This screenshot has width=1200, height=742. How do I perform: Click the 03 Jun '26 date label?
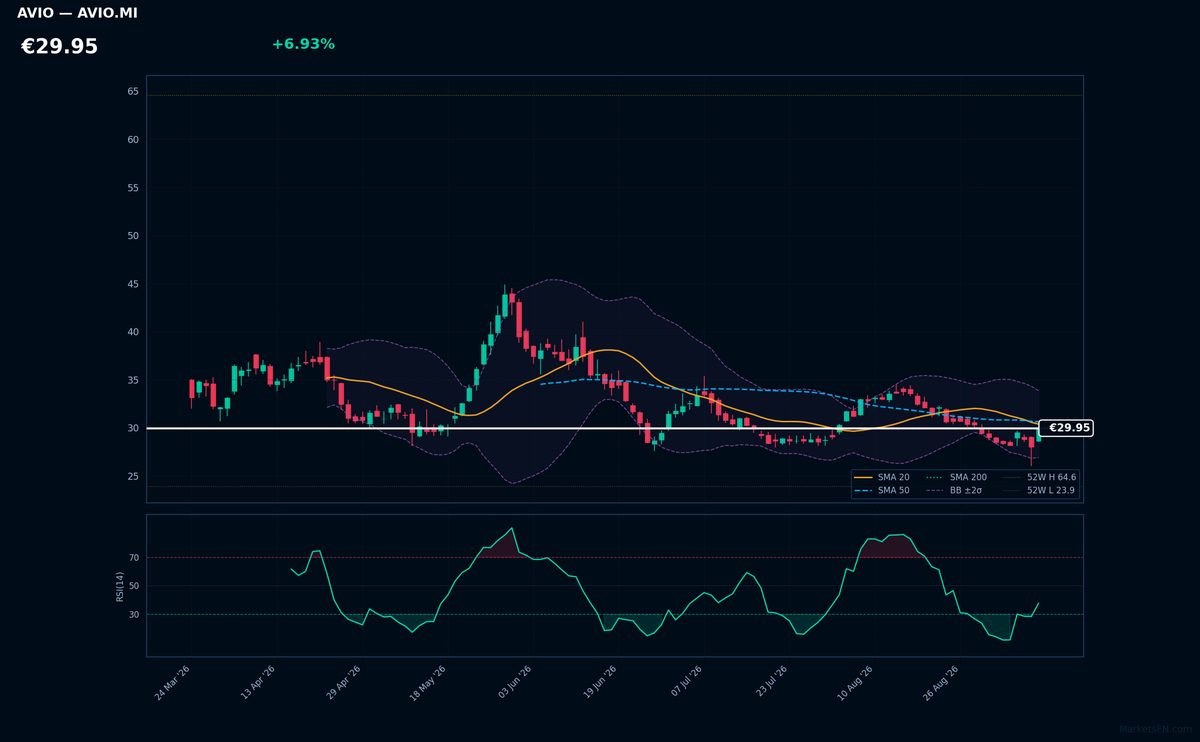tap(515, 683)
